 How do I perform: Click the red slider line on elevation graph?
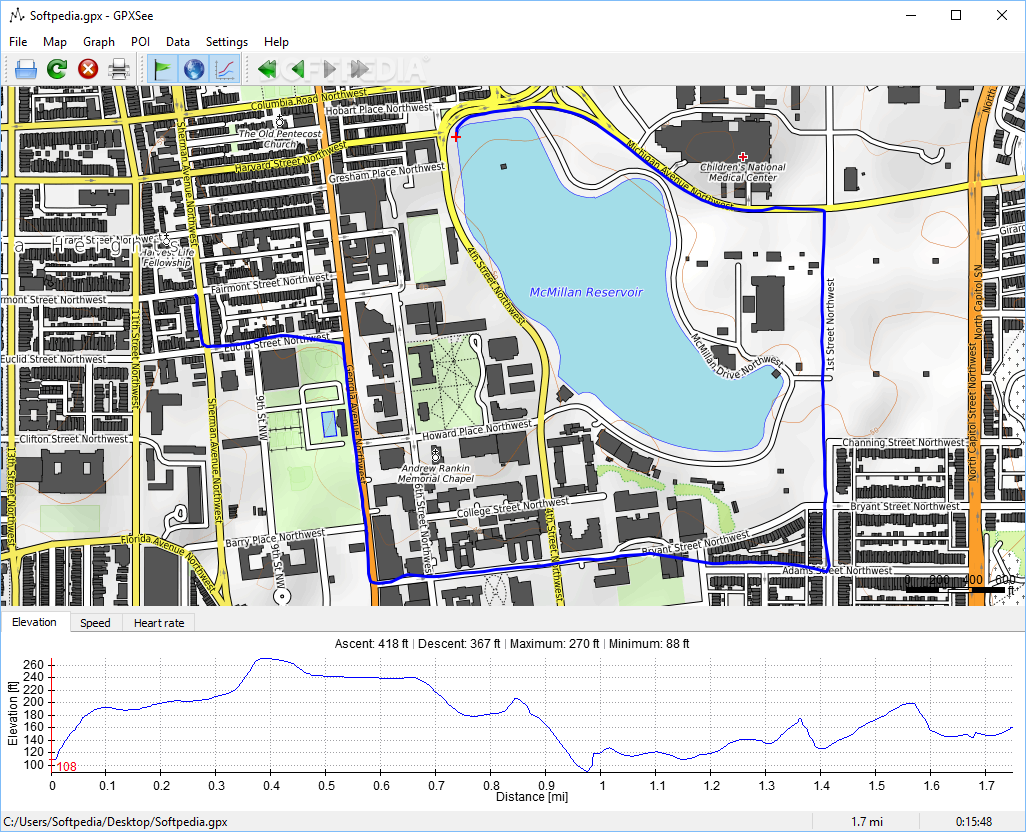pos(52,716)
